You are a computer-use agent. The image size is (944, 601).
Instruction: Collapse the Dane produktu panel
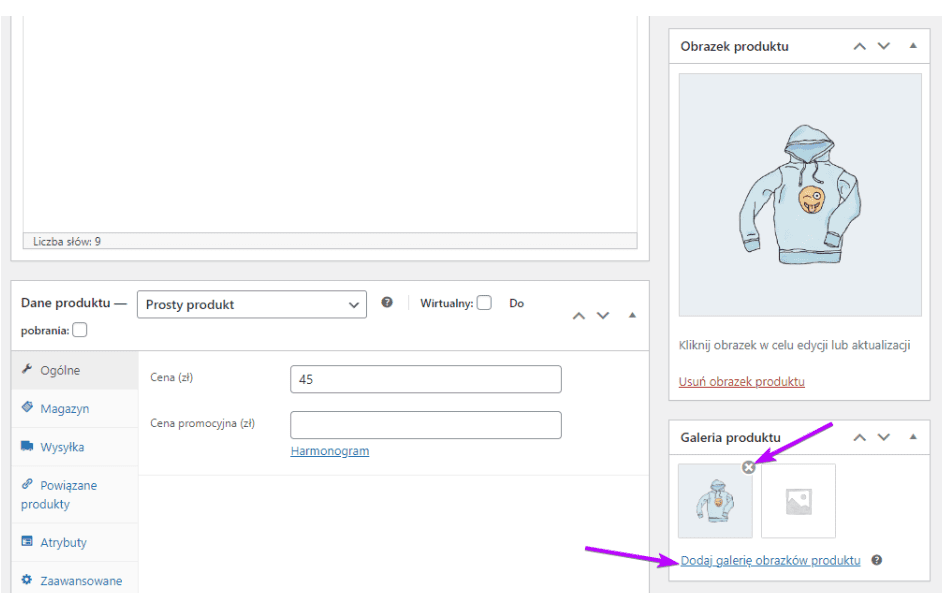[632, 315]
